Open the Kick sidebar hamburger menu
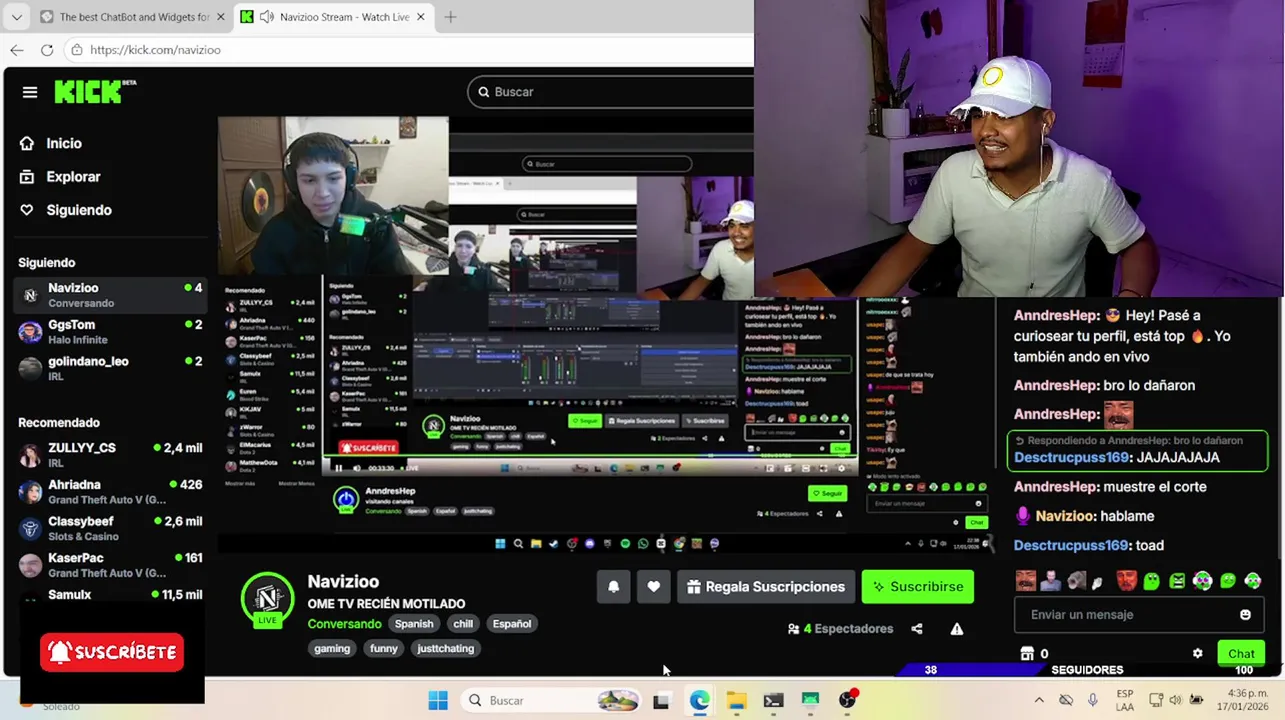1285x720 pixels. point(30,92)
